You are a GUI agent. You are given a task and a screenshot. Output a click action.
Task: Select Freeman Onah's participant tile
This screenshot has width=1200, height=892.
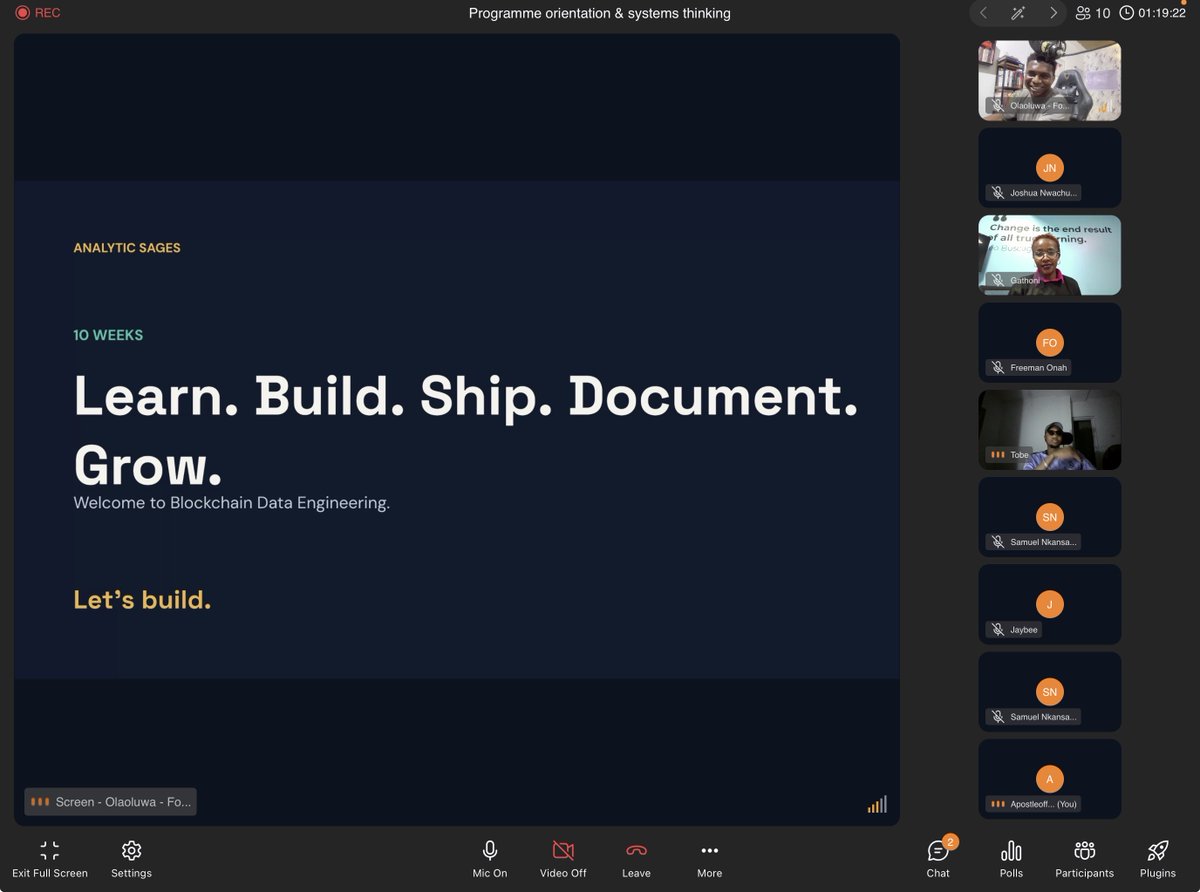pyautogui.click(x=1049, y=342)
